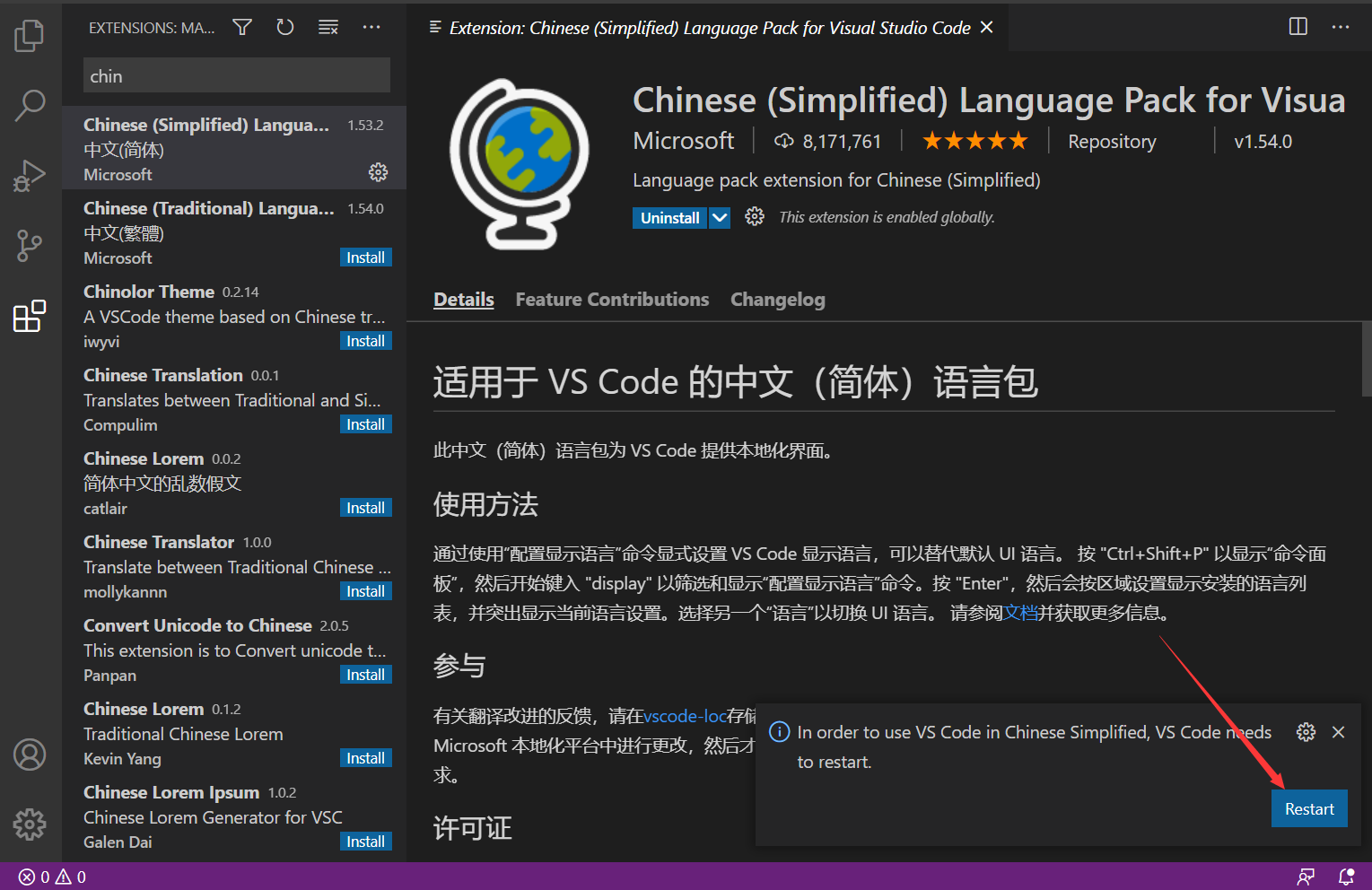Open notifications bell in status bar
Viewport: 1372px width, 890px height.
click(x=1347, y=877)
